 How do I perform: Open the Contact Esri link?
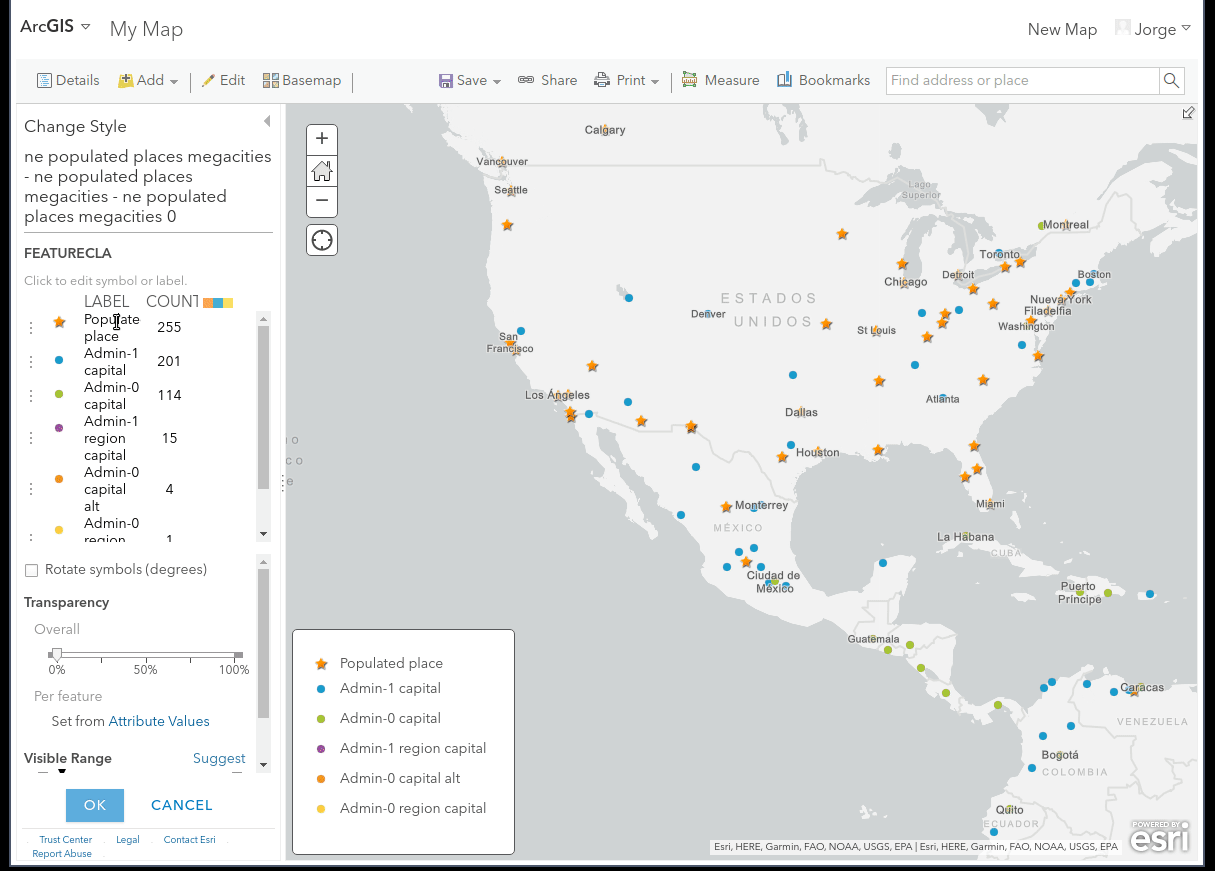pyautogui.click(x=190, y=840)
